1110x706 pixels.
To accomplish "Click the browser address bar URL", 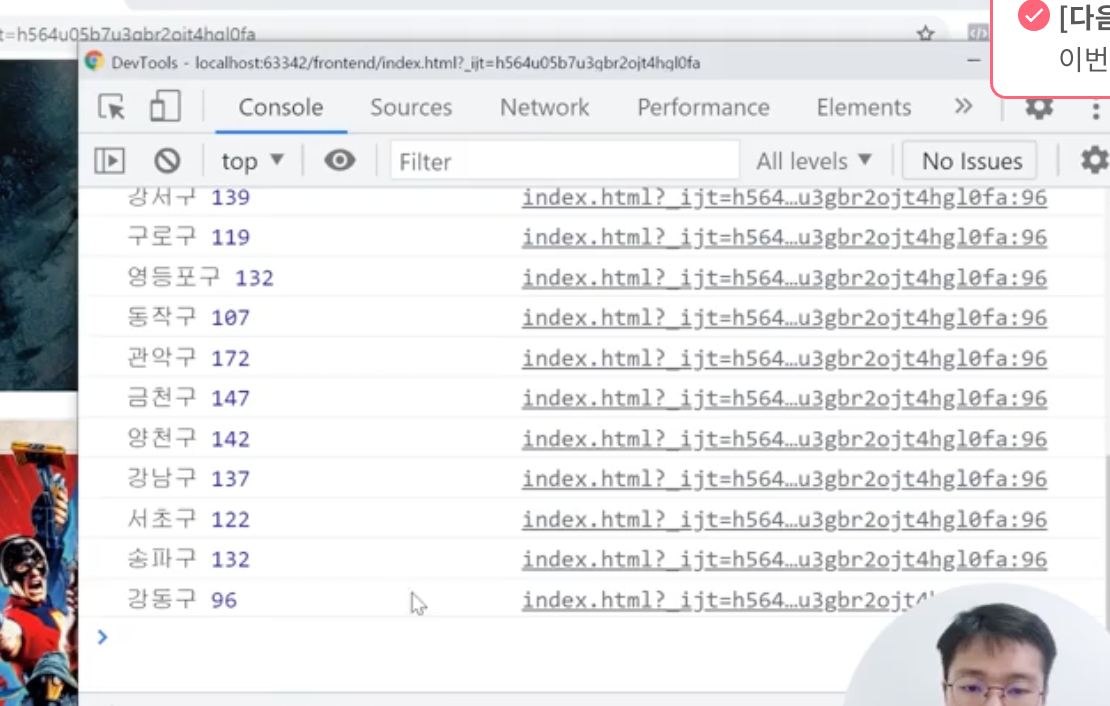I will pos(127,33).
